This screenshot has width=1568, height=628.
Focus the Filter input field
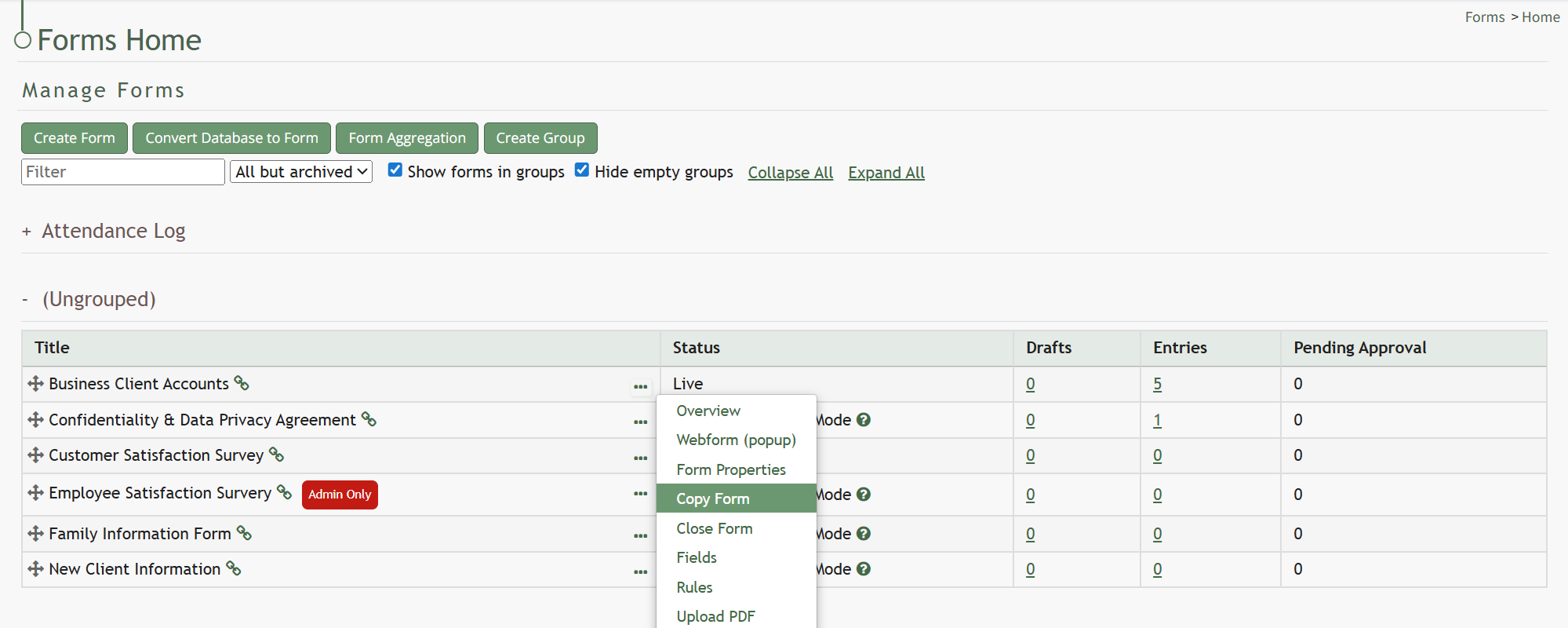click(123, 172)
